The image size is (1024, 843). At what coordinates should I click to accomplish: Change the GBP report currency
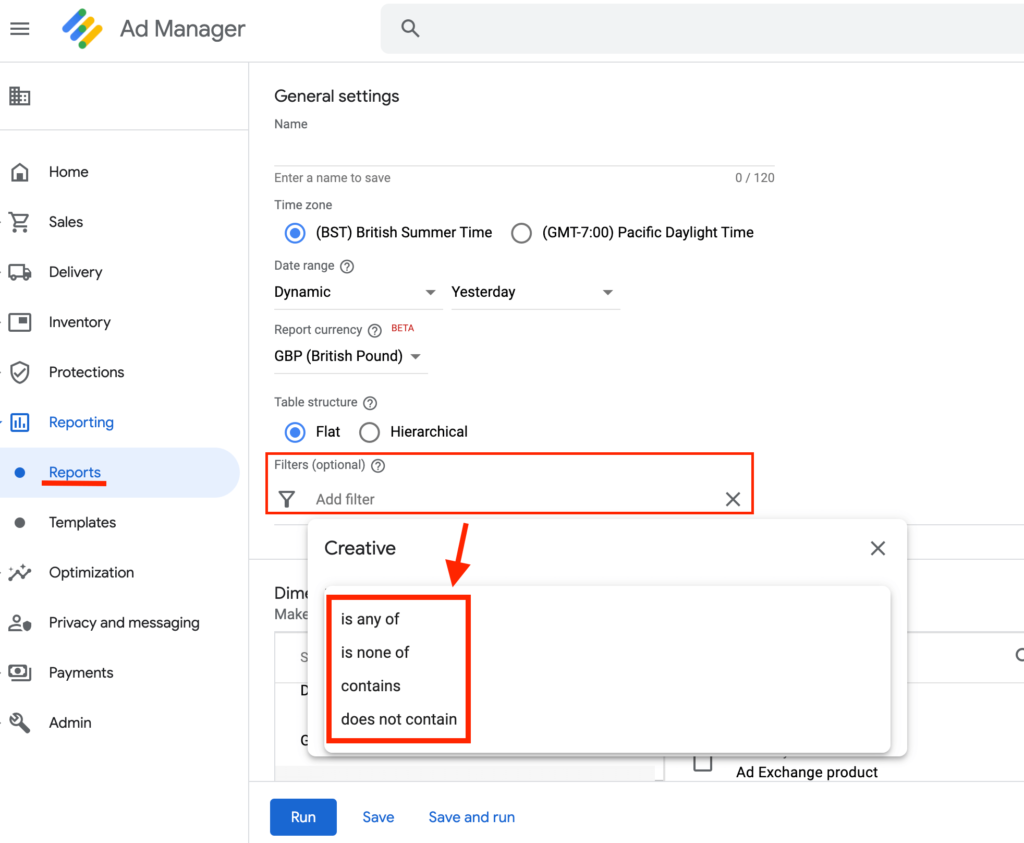(x=345, y=355)
